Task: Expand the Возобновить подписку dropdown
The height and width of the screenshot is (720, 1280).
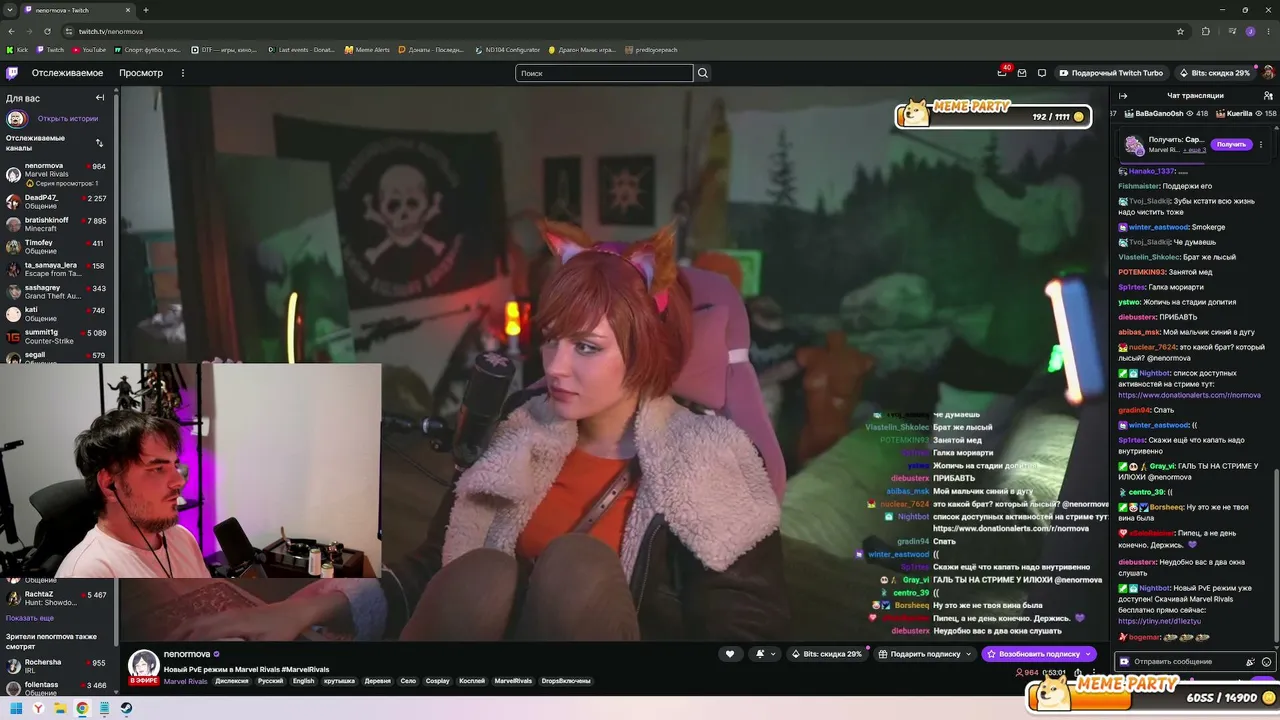Action: (1088, 654)
